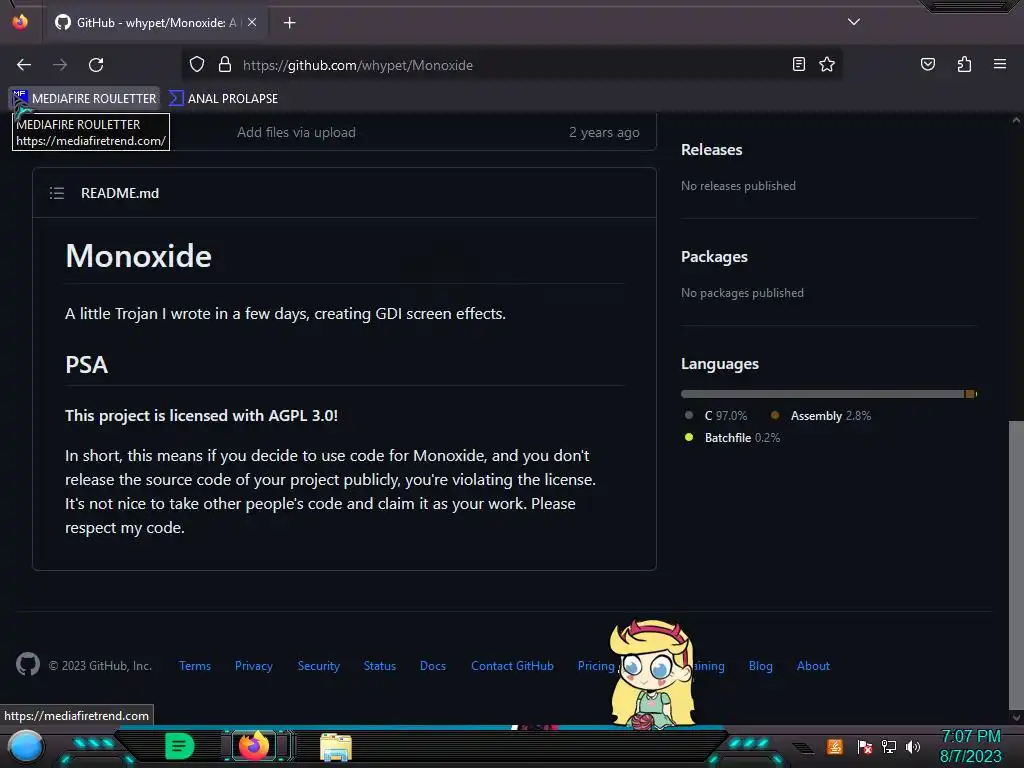Select the GitHub whypet/Monoxide tab

coord(155,23)
